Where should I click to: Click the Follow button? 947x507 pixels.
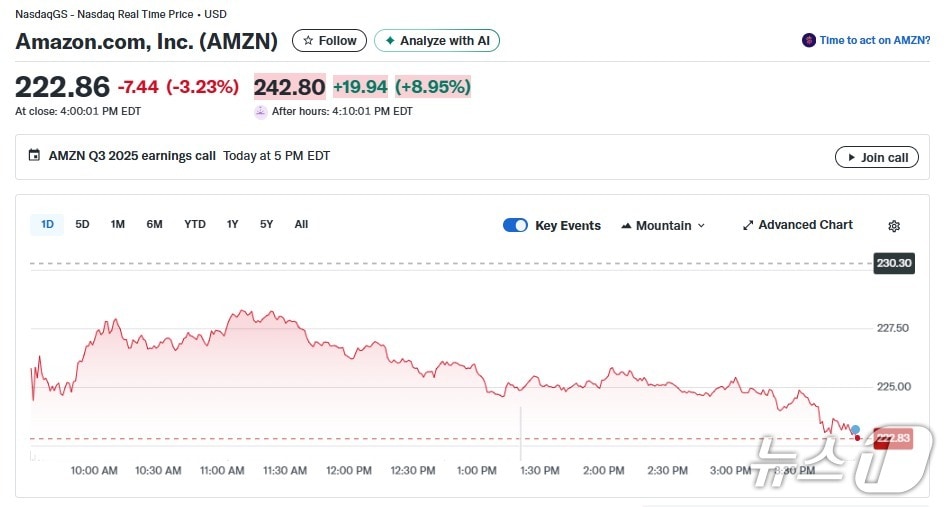click(x=329, y=41)
